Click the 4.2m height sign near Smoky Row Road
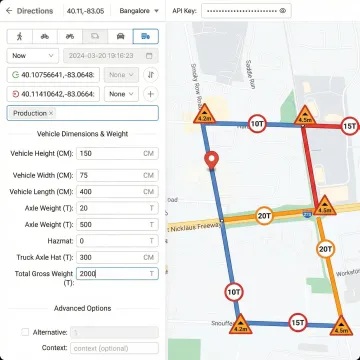360x360 pixels. 204,114
